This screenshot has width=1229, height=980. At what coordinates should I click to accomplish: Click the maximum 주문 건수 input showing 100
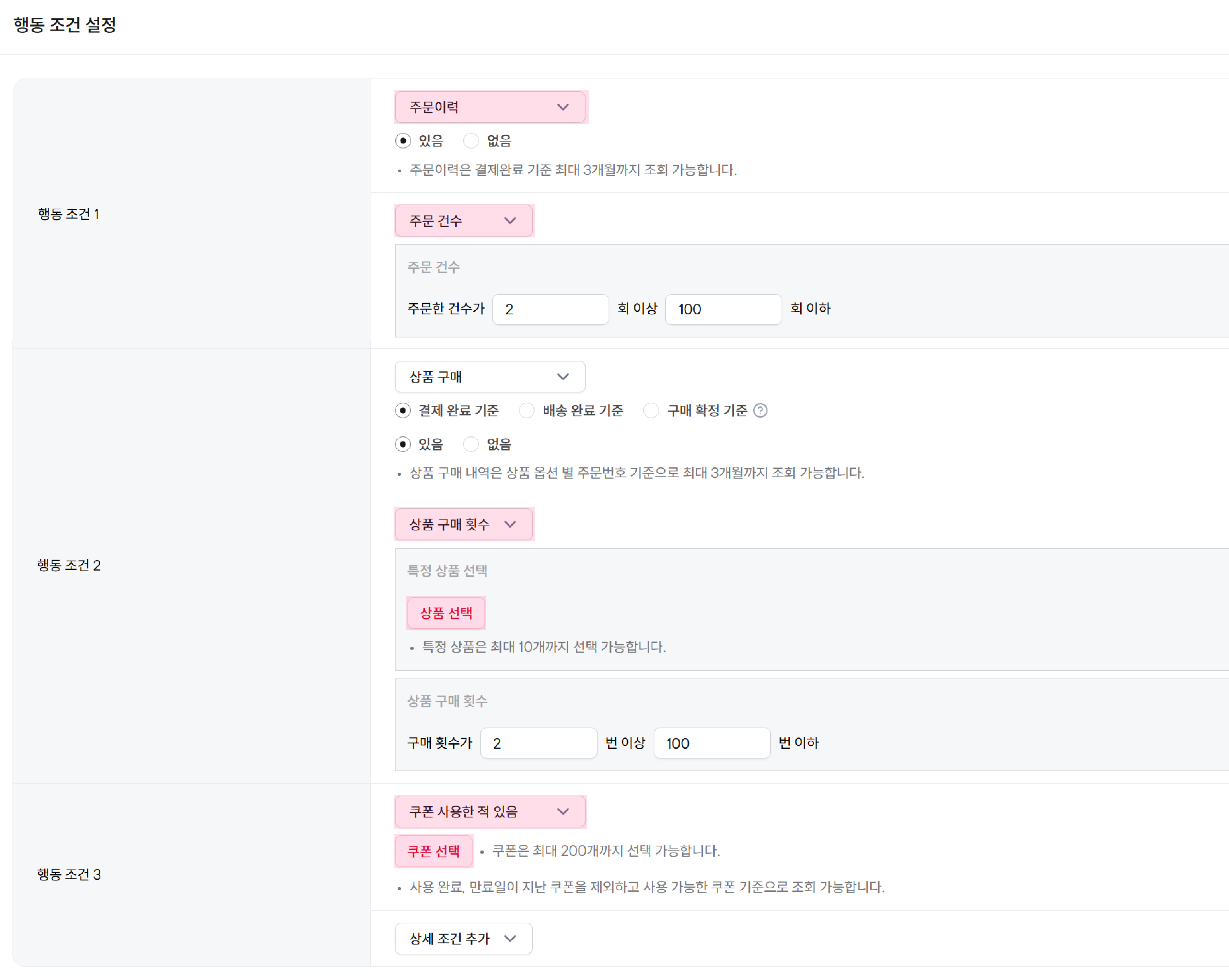click(723, 309)
